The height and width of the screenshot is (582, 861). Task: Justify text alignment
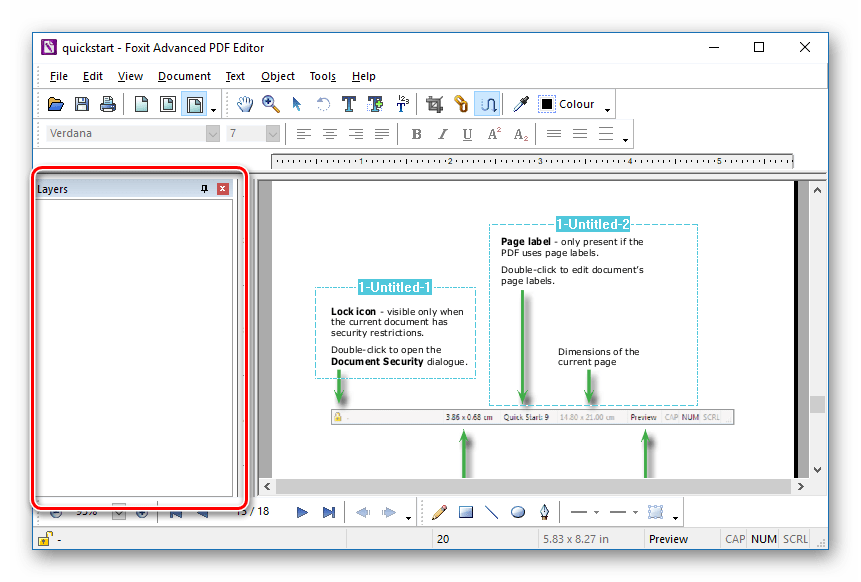[x=382, y=133]
